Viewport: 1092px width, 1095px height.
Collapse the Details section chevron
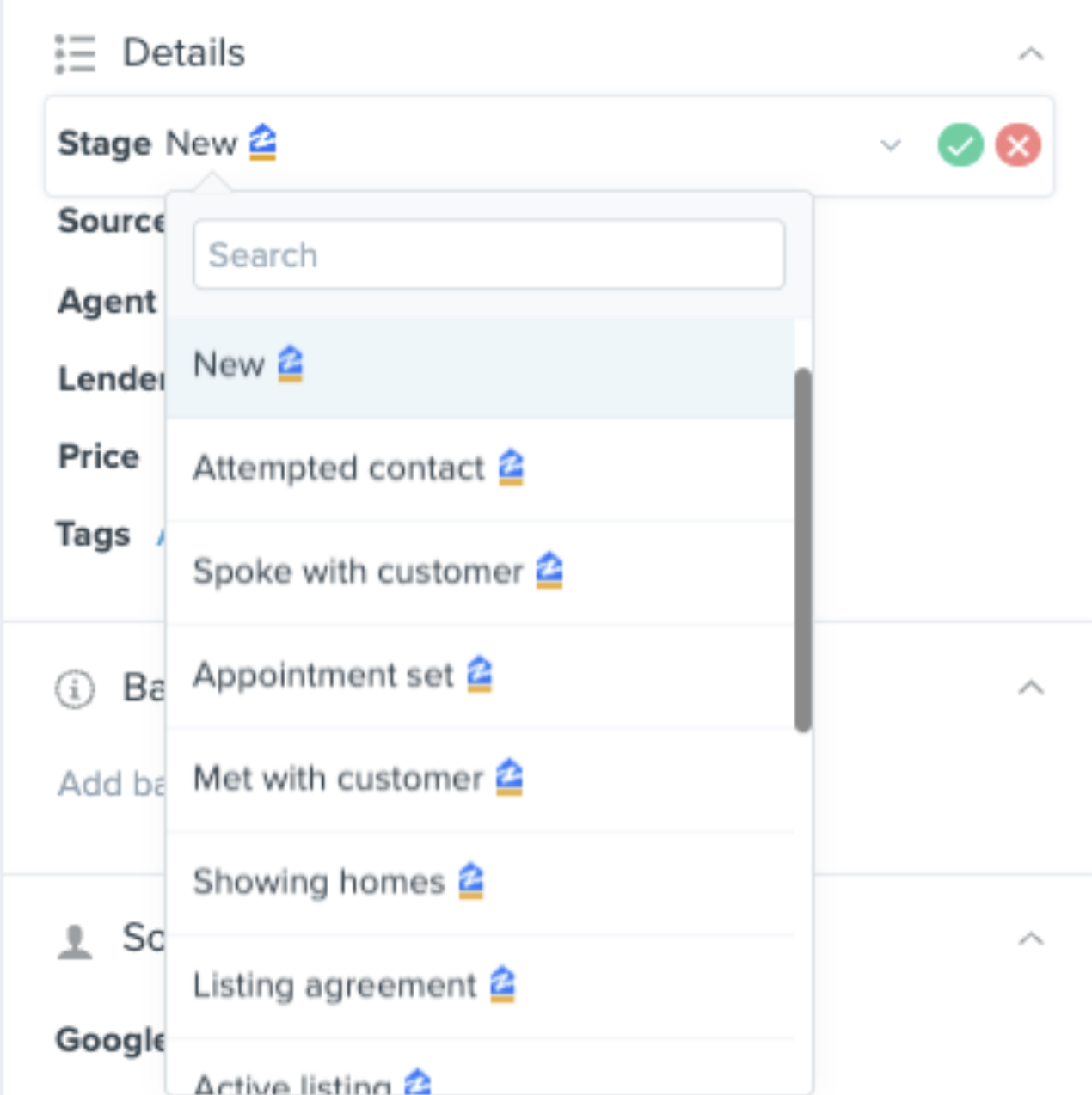[x=1031, y=54]
